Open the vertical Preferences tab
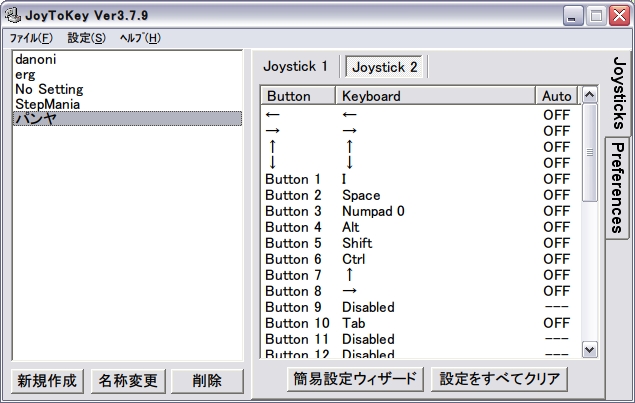 click(618, 187)
